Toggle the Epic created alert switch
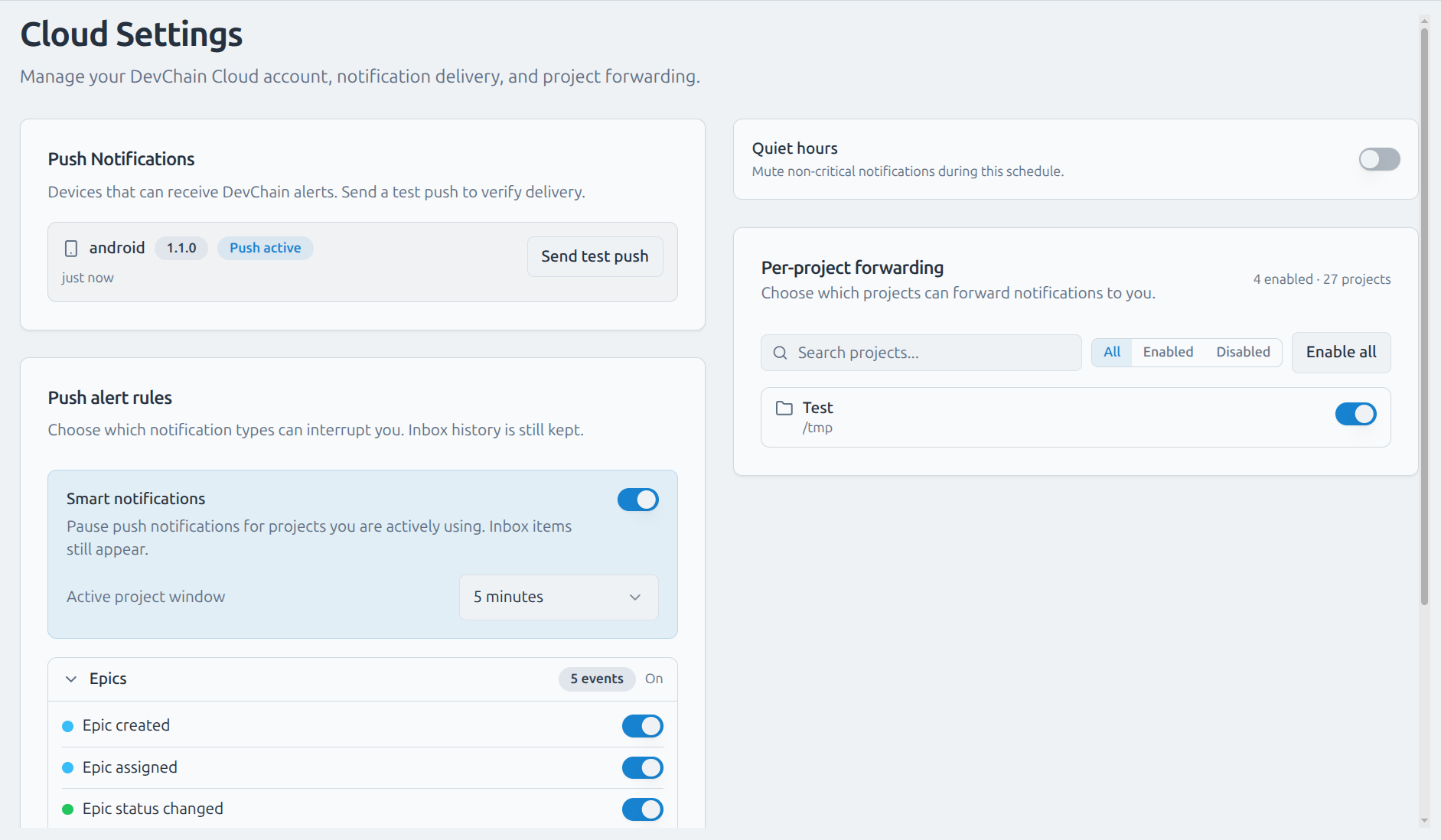The width and height of the screenshot is (1441, 840). coord(642,726)
